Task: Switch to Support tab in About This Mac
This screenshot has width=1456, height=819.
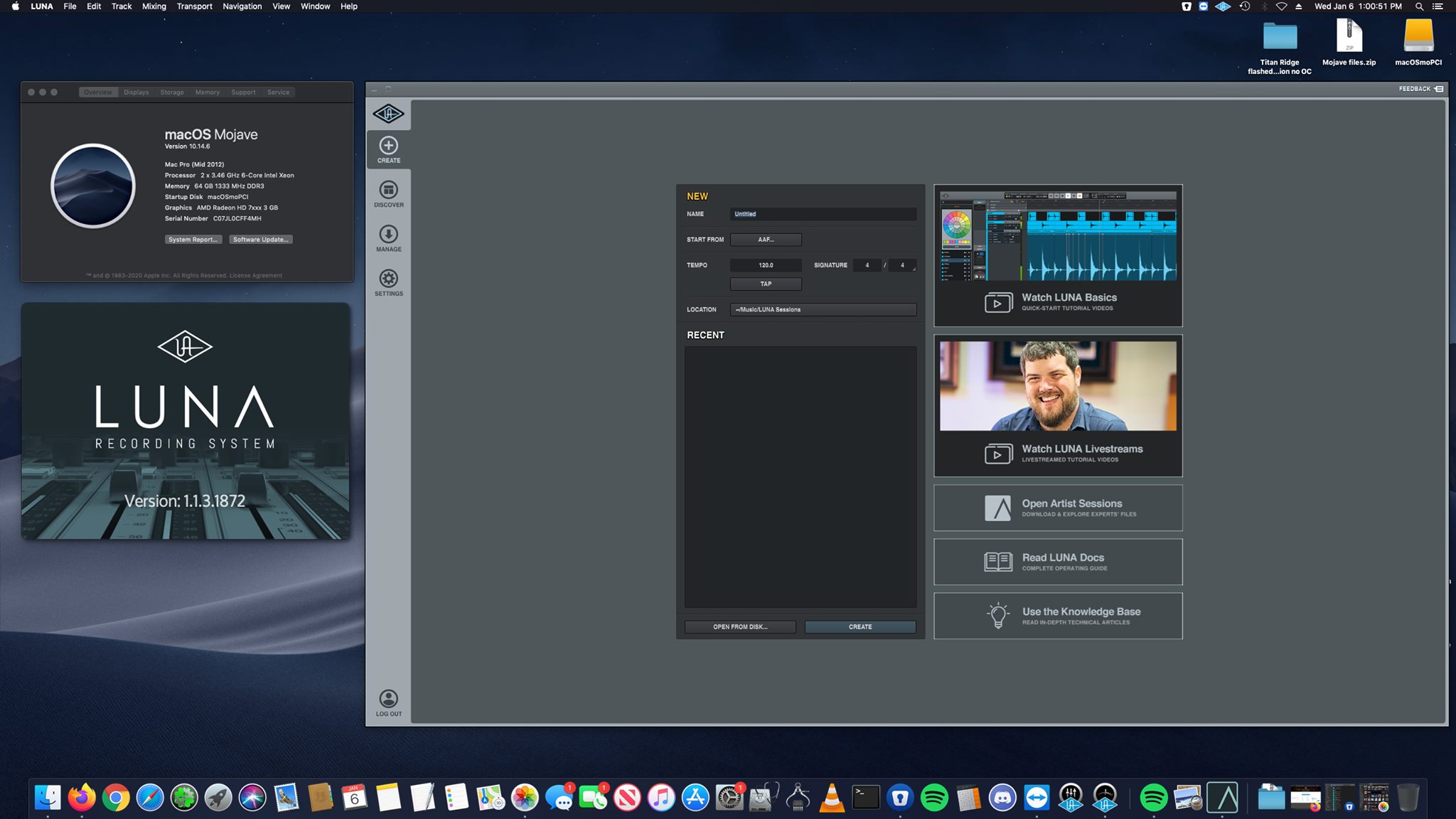Action: 243,92
